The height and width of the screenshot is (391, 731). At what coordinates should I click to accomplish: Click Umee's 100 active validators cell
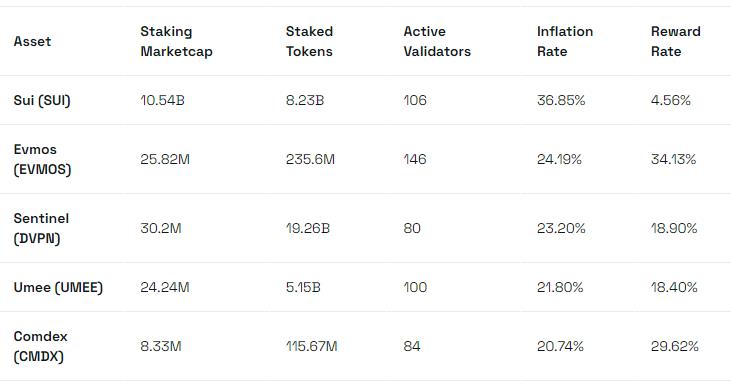tap(415, 287)
